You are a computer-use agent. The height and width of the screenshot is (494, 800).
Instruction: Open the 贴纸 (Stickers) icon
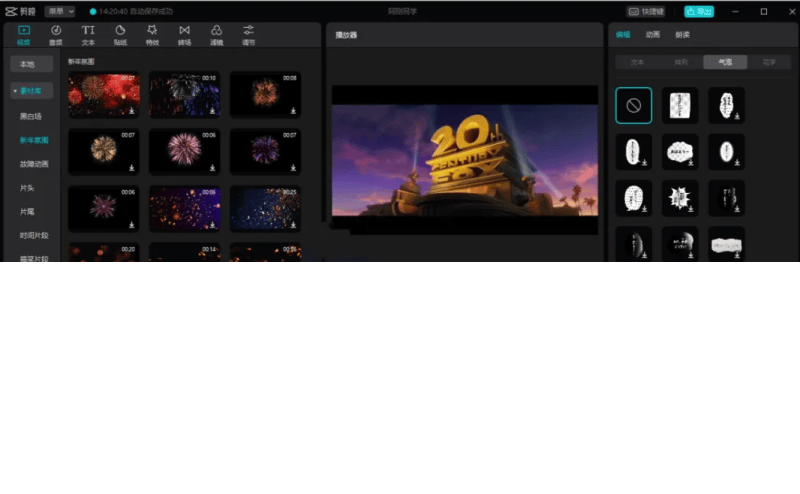tap(120, 35)
